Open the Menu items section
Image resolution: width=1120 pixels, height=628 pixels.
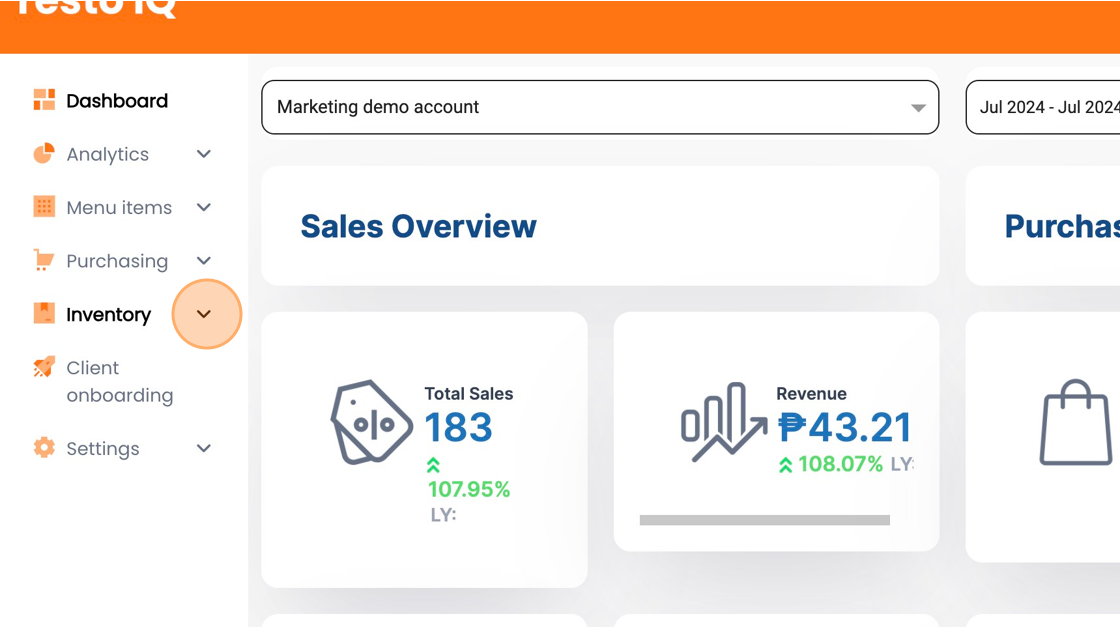(119, 207)
